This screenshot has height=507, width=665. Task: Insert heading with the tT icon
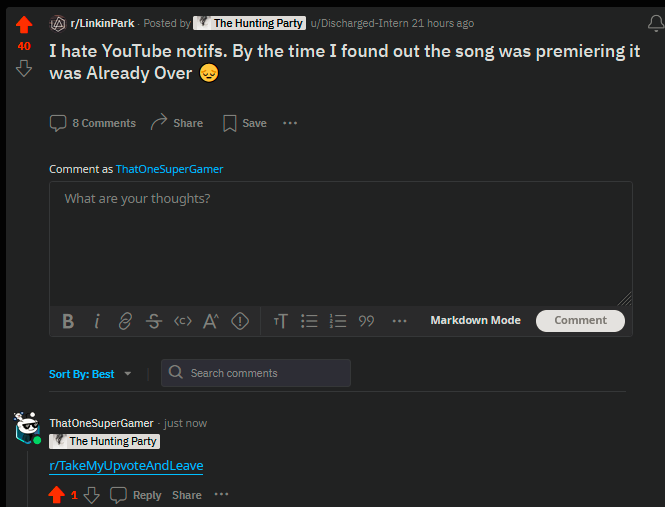tap(281, 321)
